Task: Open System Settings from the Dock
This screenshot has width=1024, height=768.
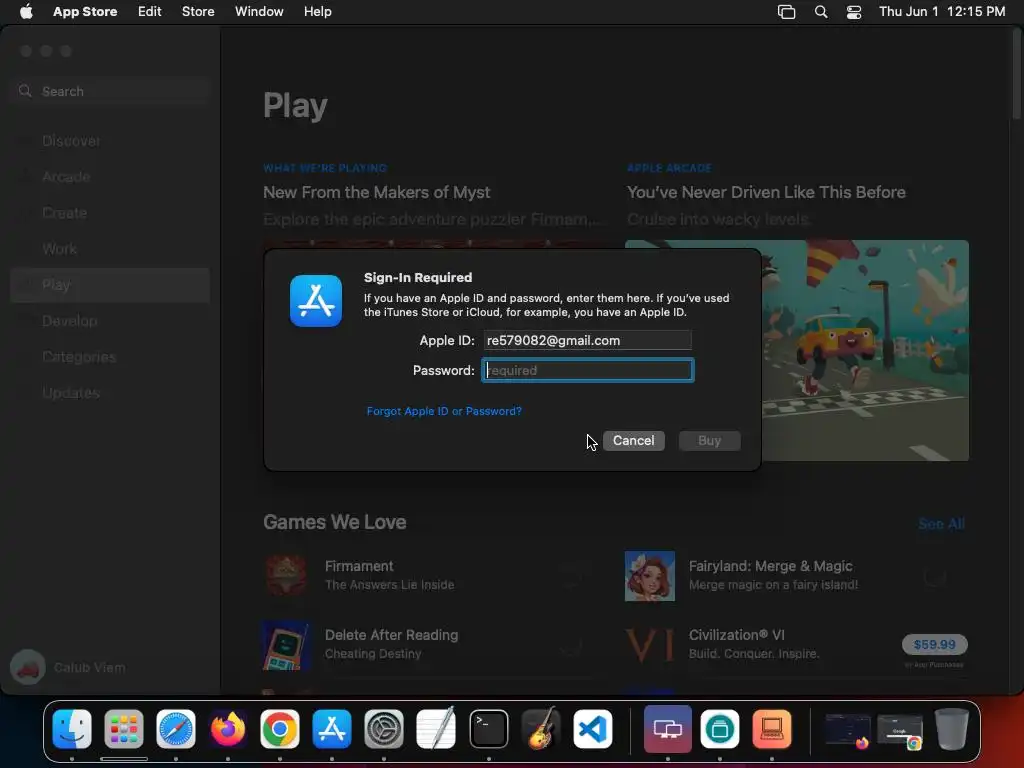Action: [384, 729]
